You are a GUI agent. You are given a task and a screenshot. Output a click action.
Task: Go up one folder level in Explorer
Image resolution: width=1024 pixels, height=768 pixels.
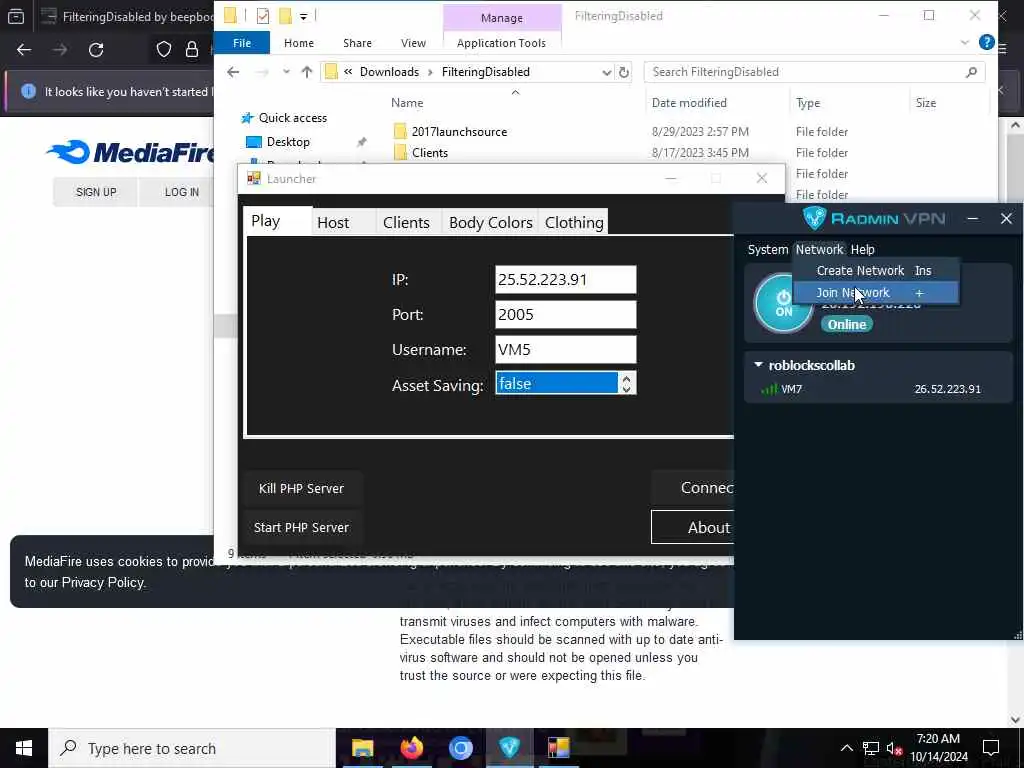coord(306,72)
